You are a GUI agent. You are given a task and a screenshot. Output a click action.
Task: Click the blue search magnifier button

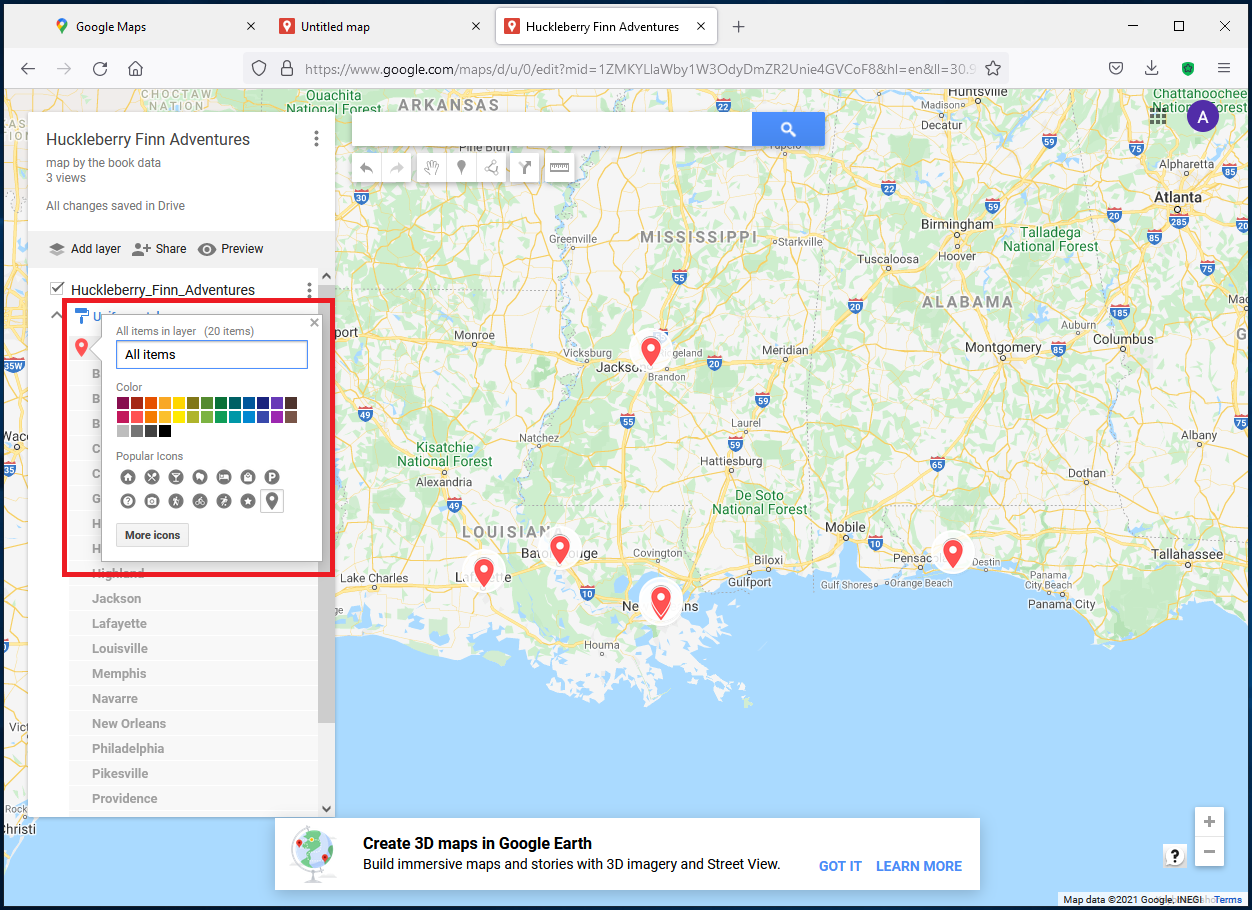point(788,129)
